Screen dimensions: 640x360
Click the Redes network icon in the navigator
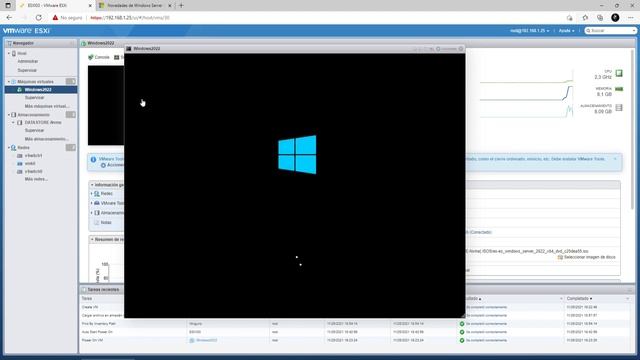click(13, 147)
